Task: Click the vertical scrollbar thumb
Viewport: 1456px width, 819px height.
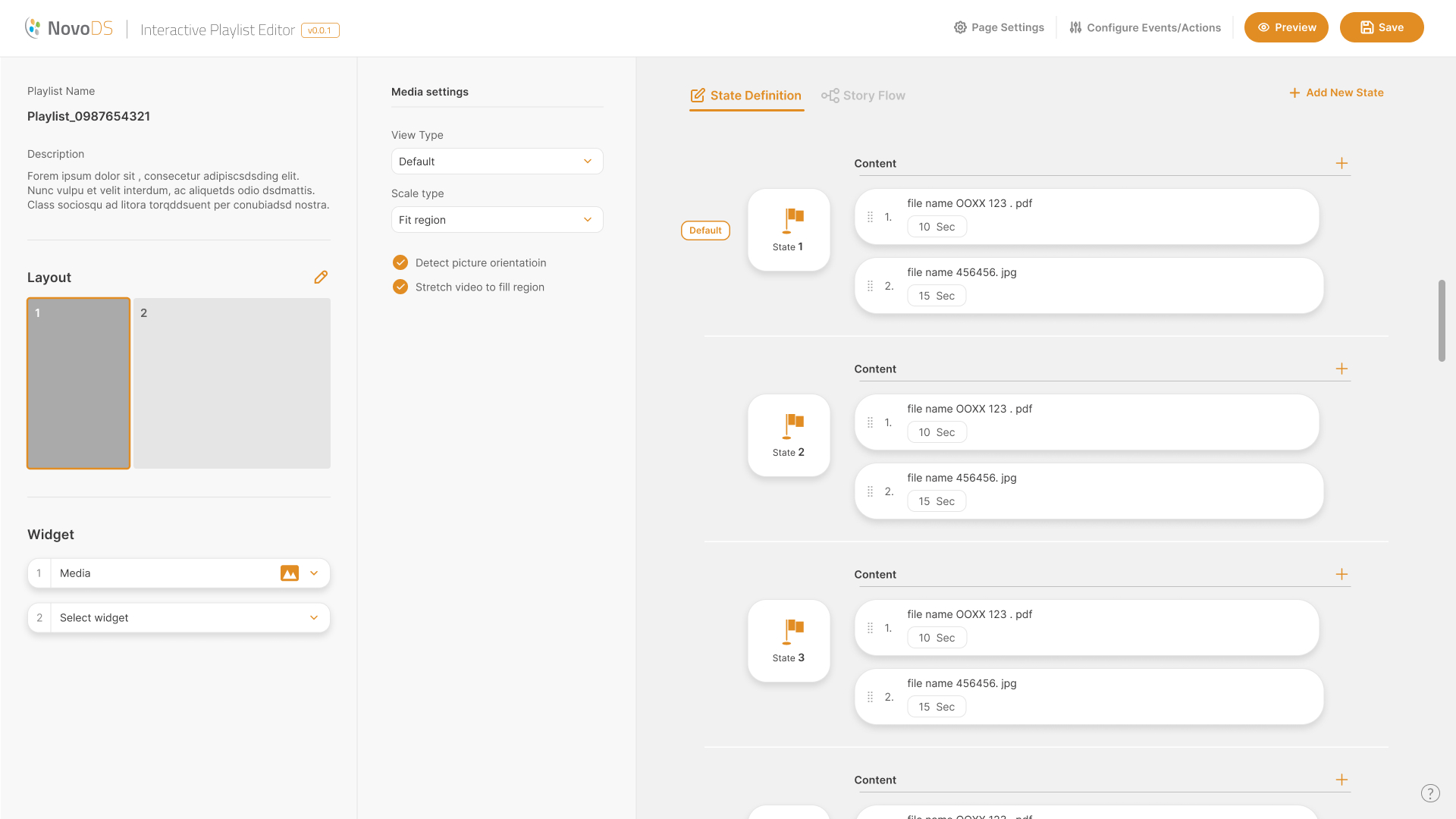Action: point(1442,320)
